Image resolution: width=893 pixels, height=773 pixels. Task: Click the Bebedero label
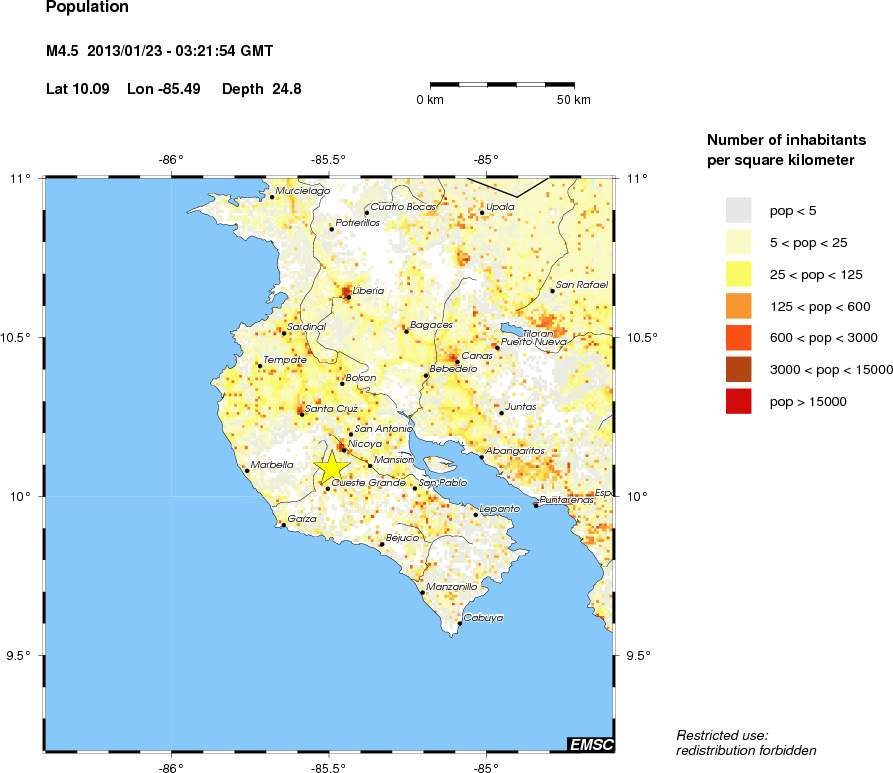pyautogui.click(x=453, y=369)
